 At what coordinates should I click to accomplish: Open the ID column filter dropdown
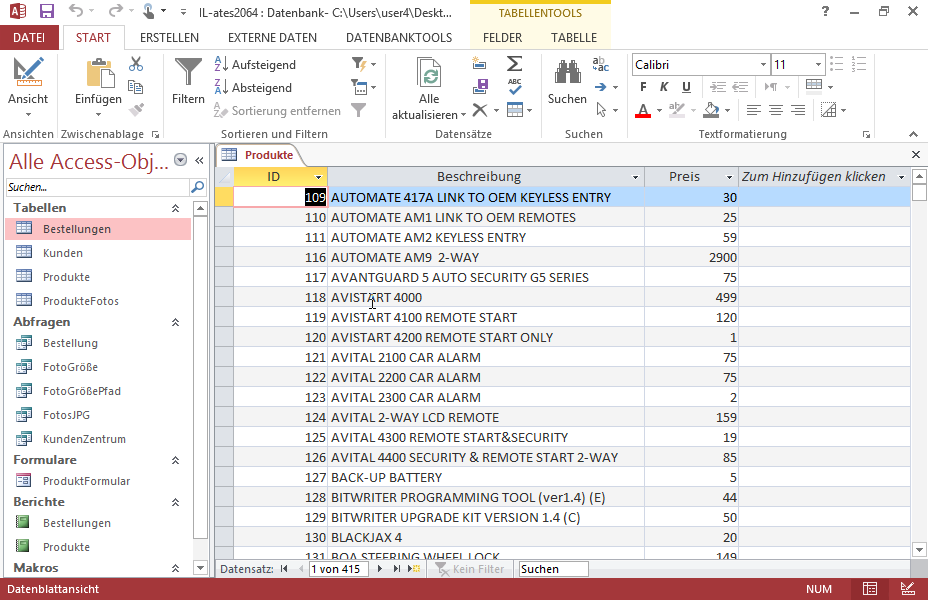pos(318,177)
